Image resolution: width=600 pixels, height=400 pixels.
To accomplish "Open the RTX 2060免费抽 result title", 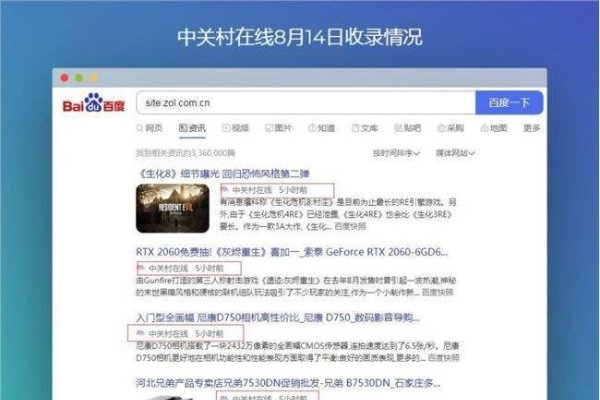I will (292, 252).
